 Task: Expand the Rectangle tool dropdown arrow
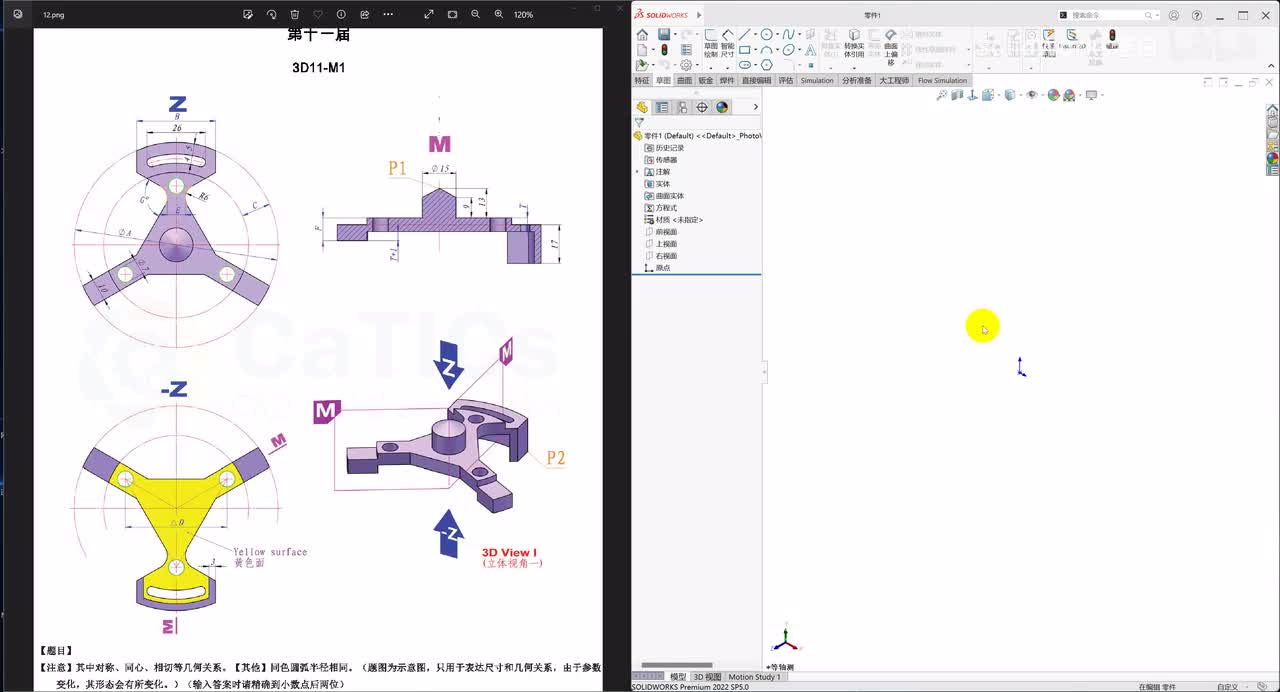tap(755, 50)
